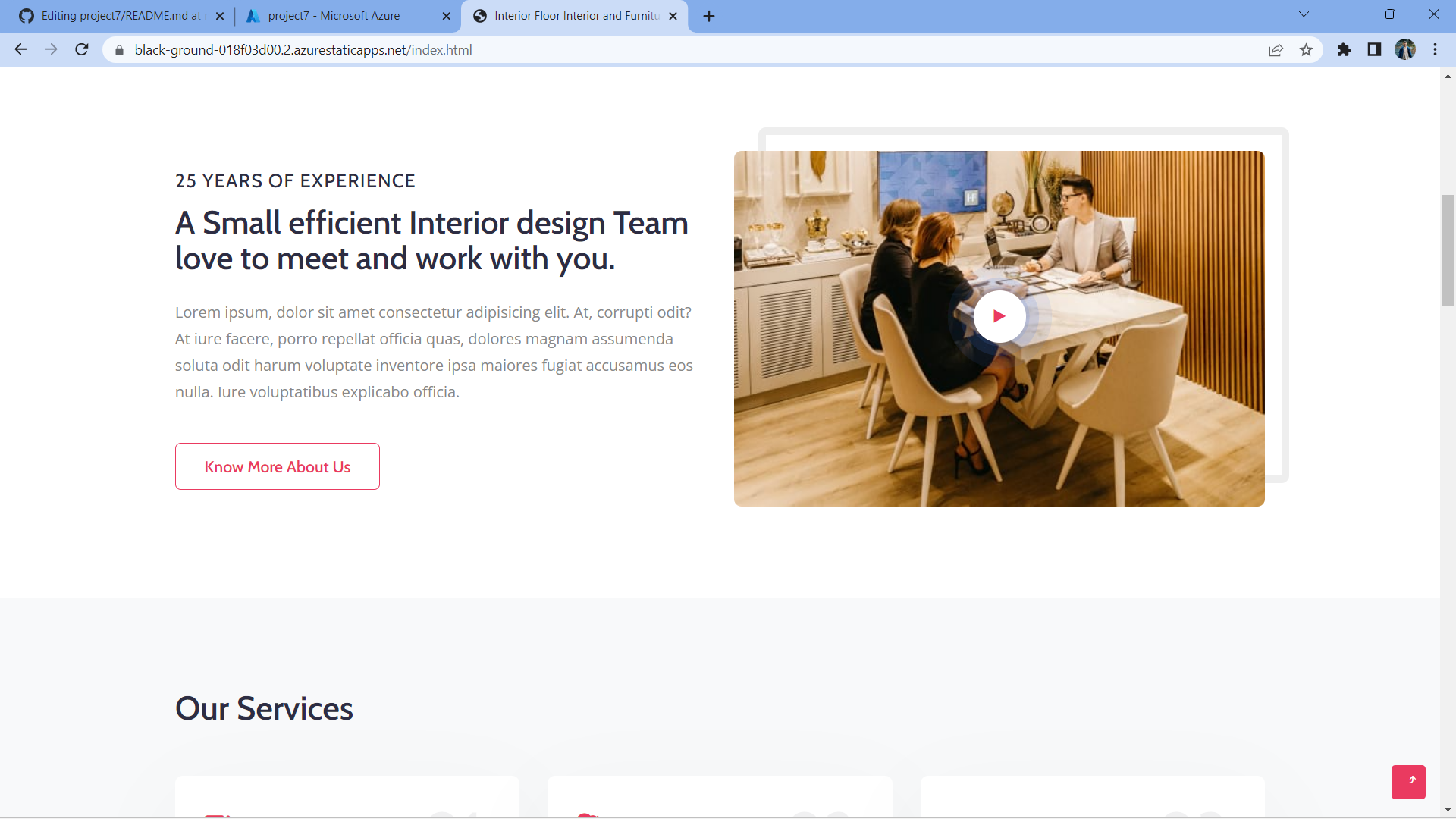Screen dimensions: 1456x819
Task: Toggle the browser side panel icon
Action: tap(1374, 50)
